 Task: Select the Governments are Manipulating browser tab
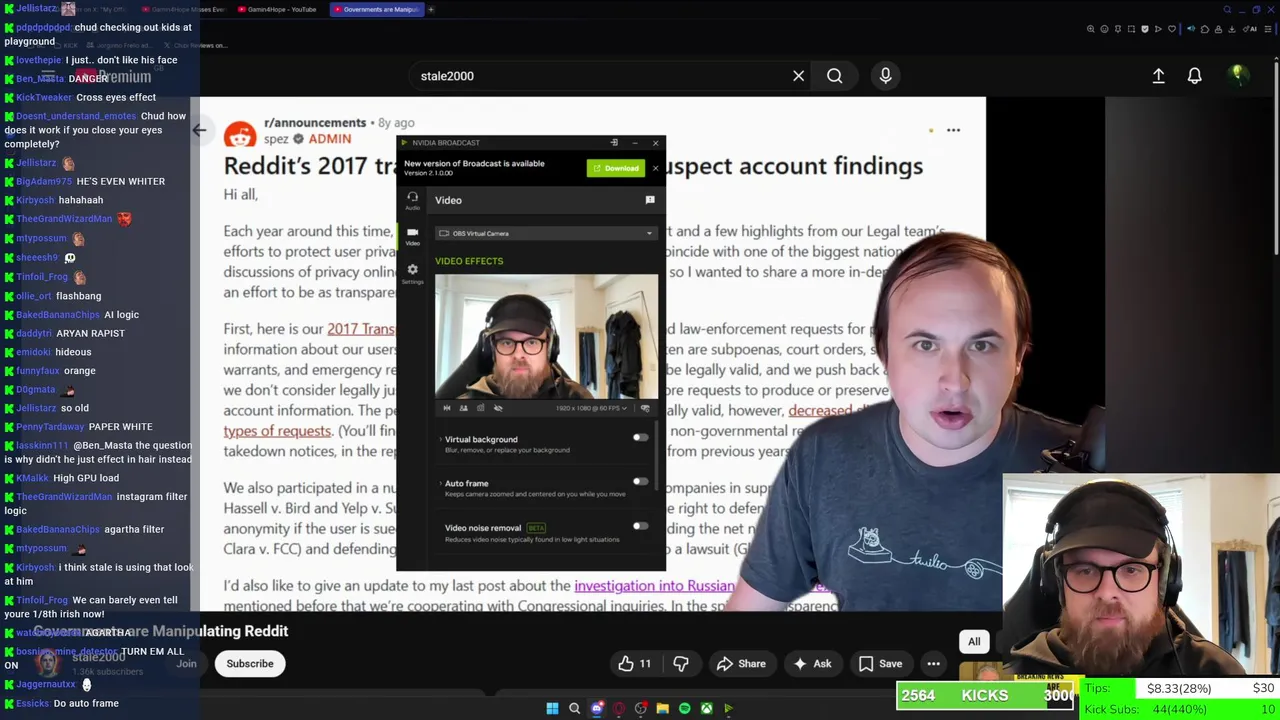point(375,9)
